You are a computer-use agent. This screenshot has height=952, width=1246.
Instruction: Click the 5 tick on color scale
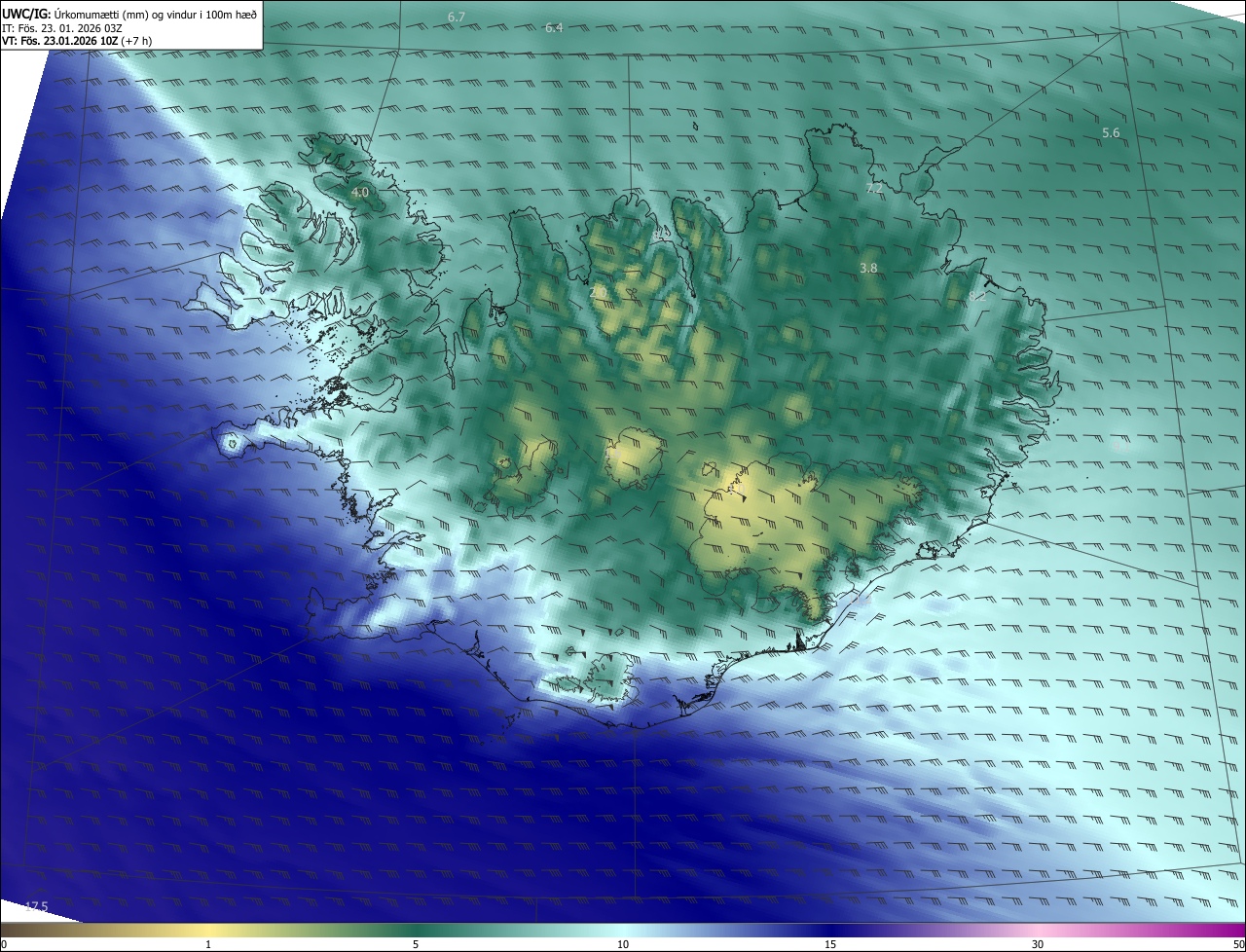416,944
